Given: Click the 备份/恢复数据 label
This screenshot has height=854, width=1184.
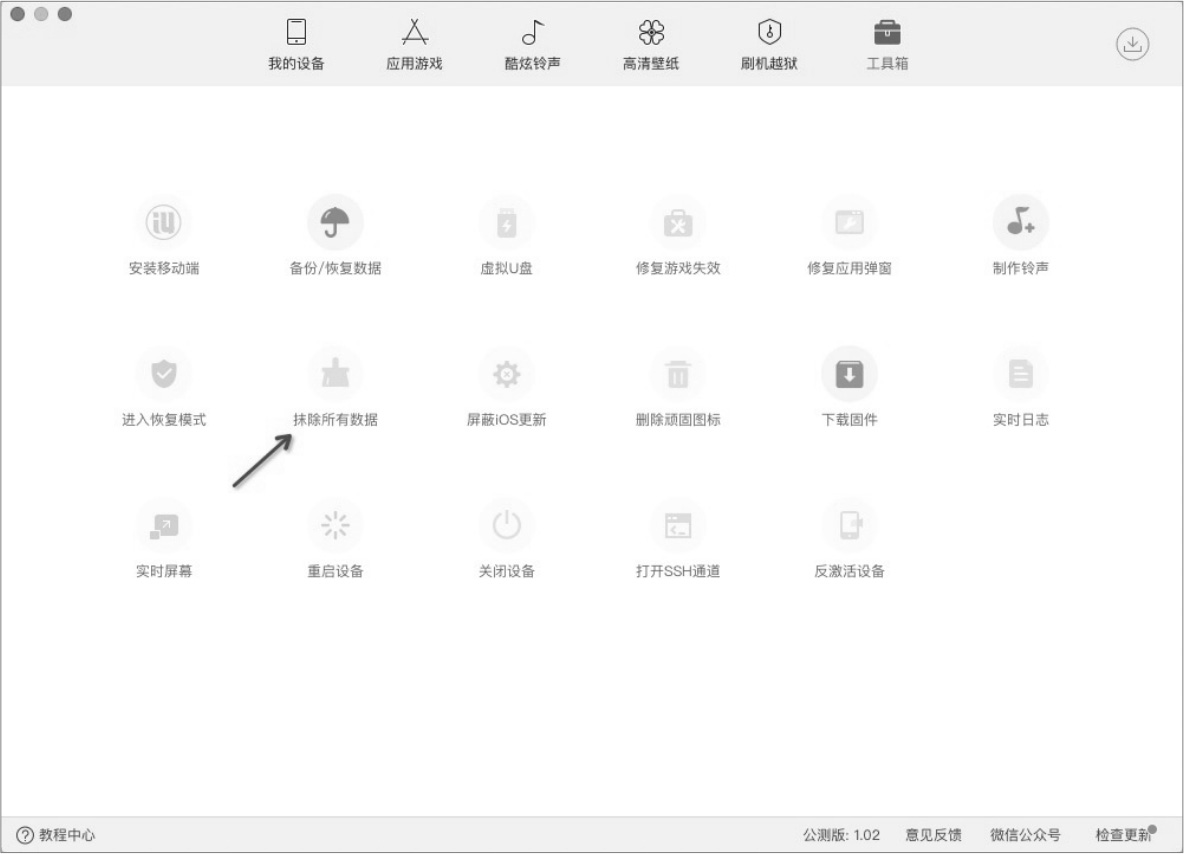Looking at the screenshot, I should (335, 268).
